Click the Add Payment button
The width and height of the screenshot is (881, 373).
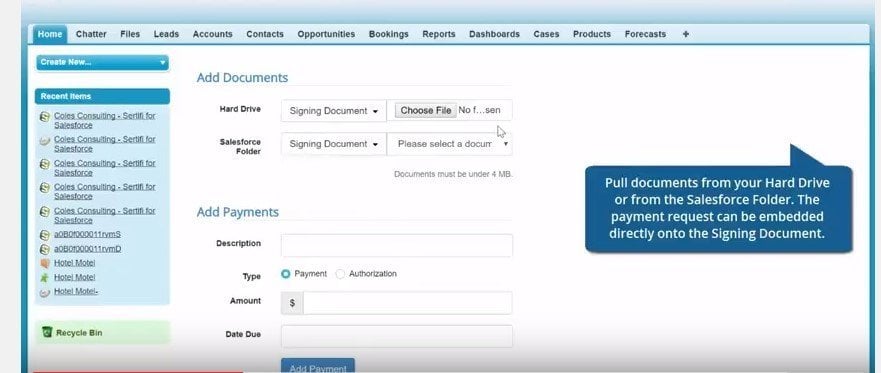point(318,366)
